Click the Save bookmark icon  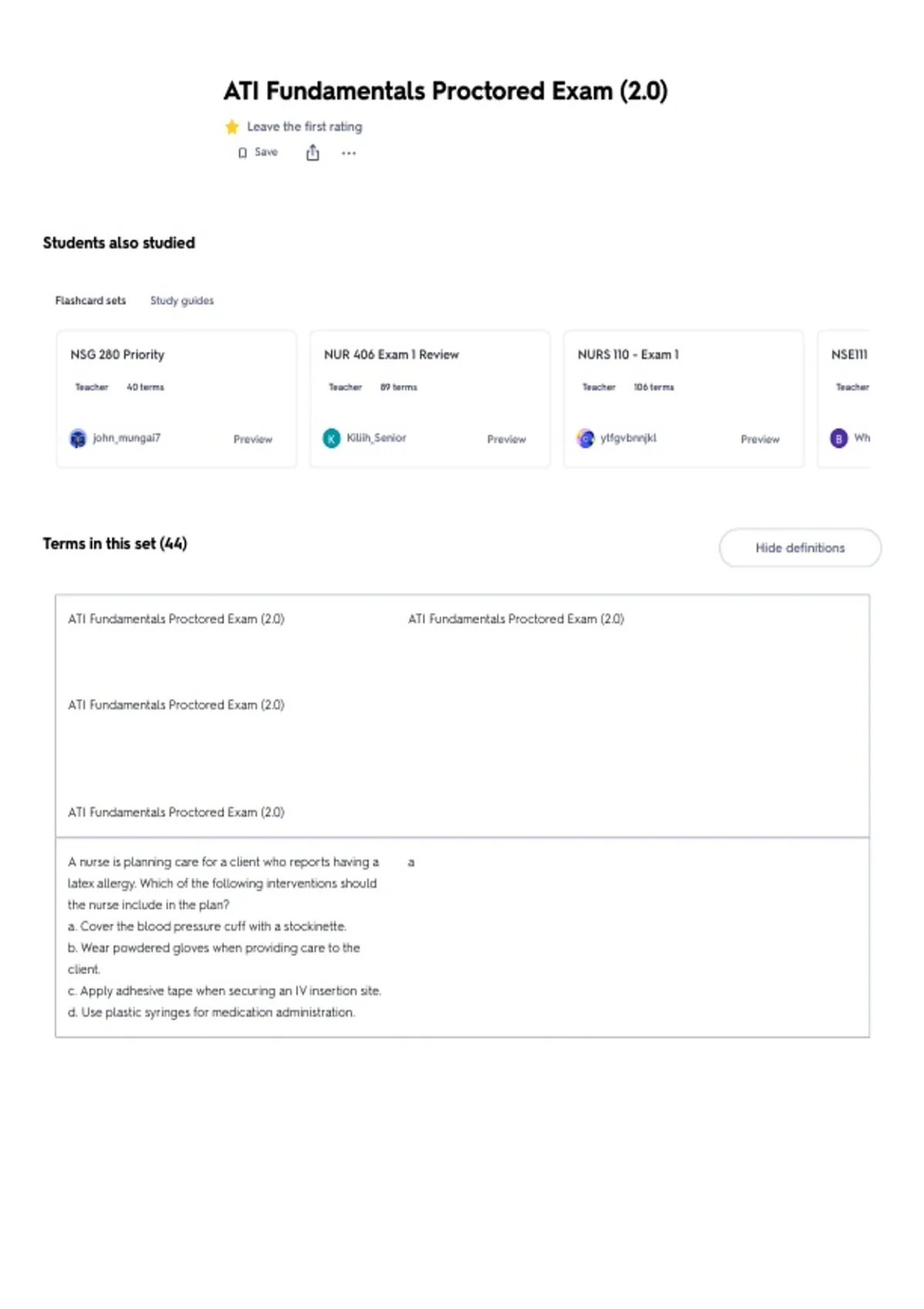click(243, 153)
